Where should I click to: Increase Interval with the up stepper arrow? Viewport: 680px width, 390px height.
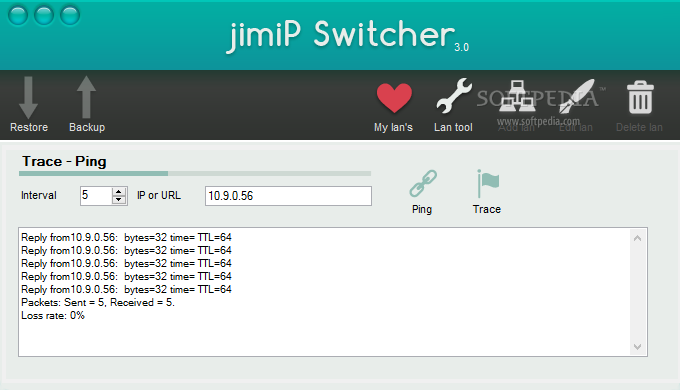[118, 191]
